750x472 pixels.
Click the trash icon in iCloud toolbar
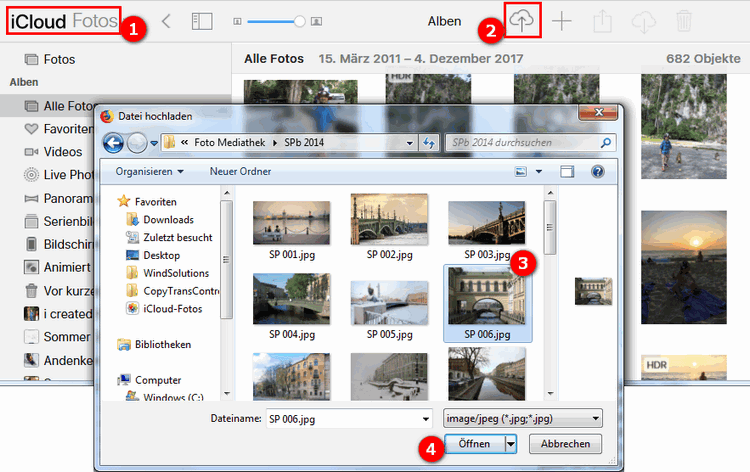pos(684,21)
